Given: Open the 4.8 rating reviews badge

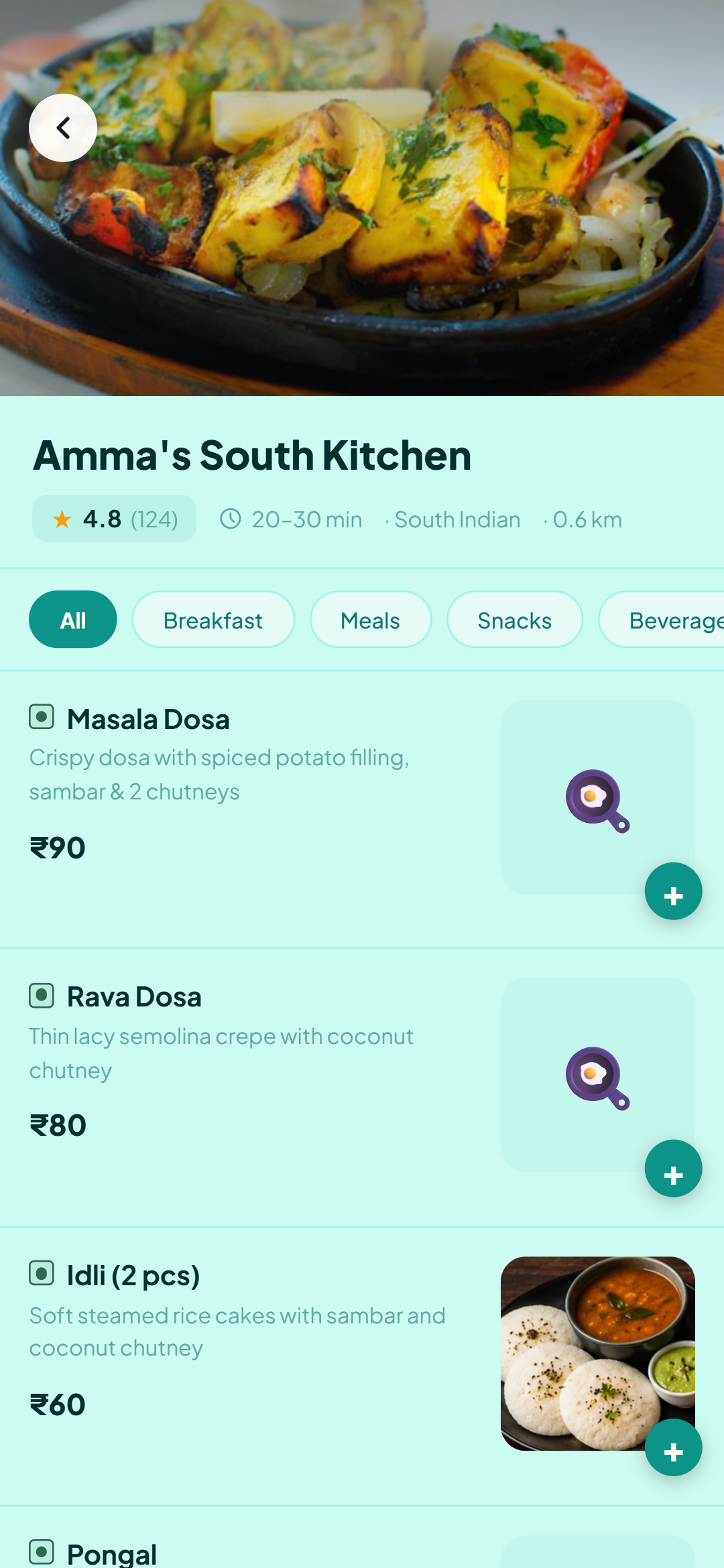Looking at the screenshot, I should [115, 519].
